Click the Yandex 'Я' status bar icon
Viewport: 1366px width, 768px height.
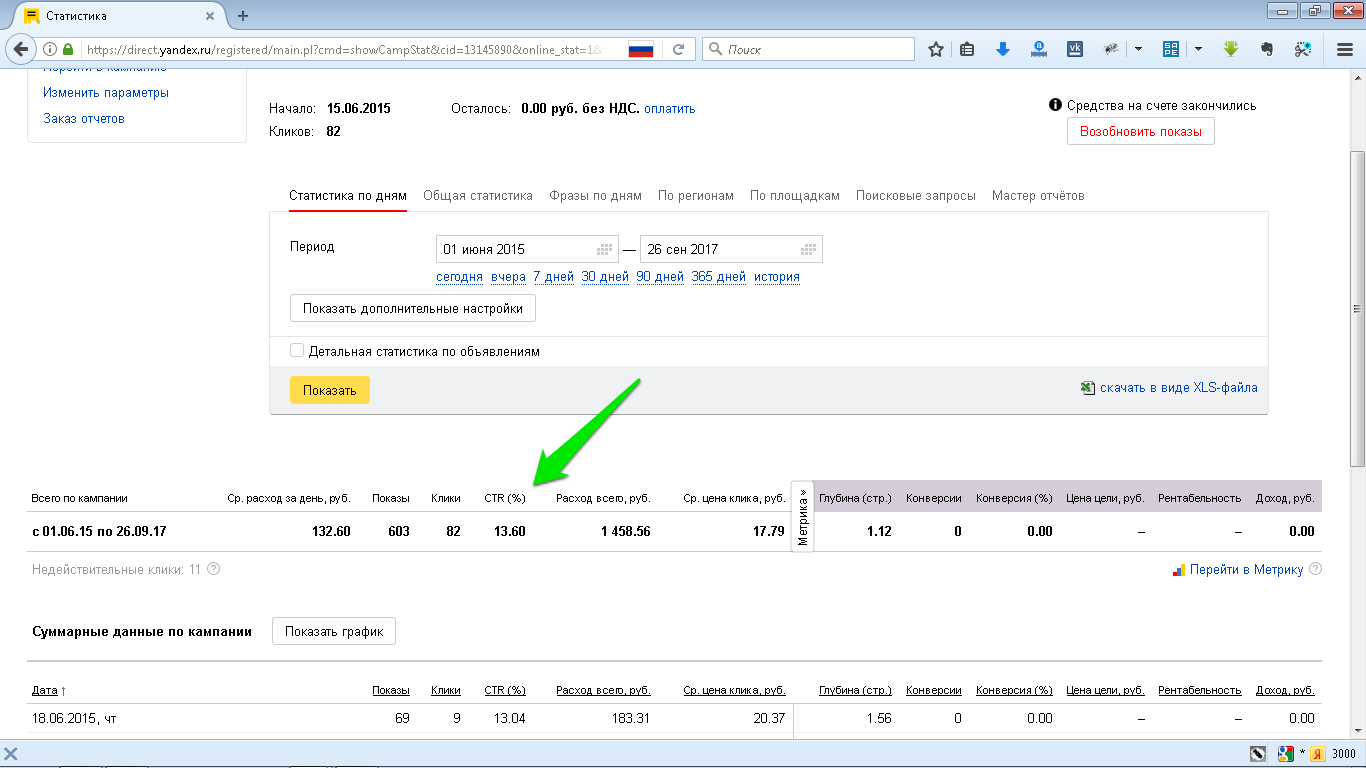(1318, 754)
